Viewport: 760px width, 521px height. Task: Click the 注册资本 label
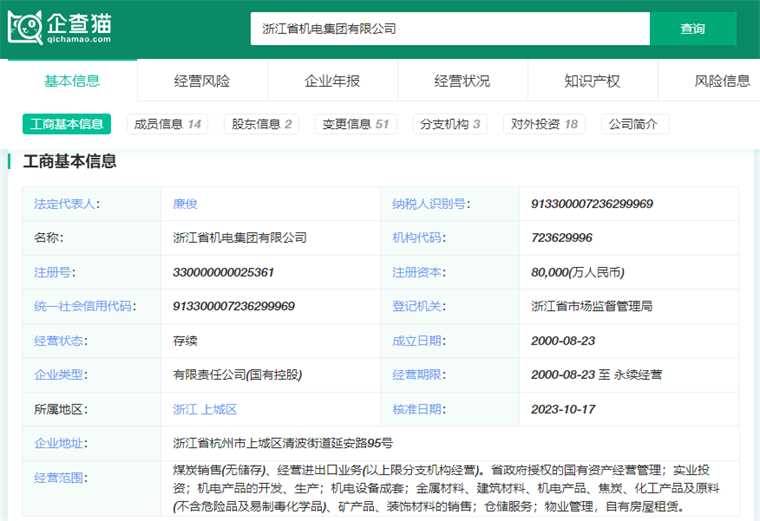pos(419,272)
